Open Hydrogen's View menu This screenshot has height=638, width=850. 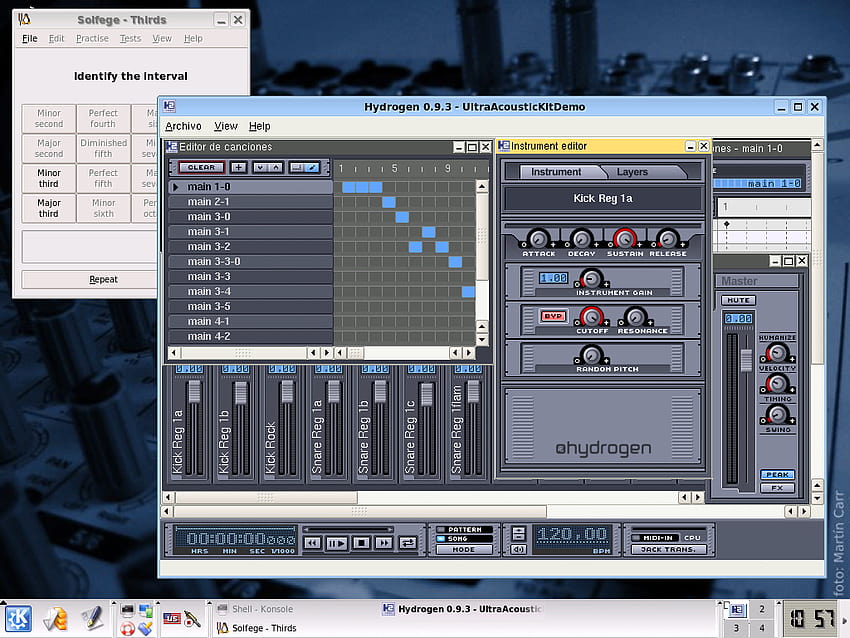coord(226,126)
